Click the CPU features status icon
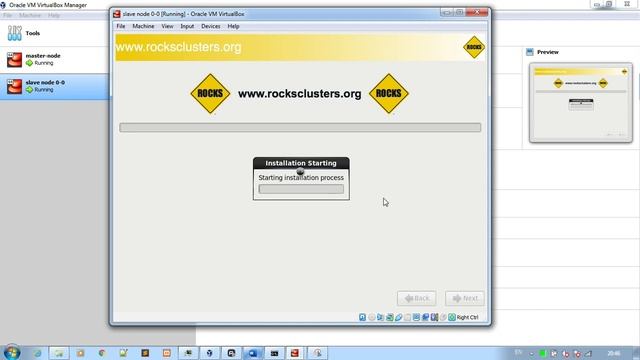 click(x=434, y=317)
